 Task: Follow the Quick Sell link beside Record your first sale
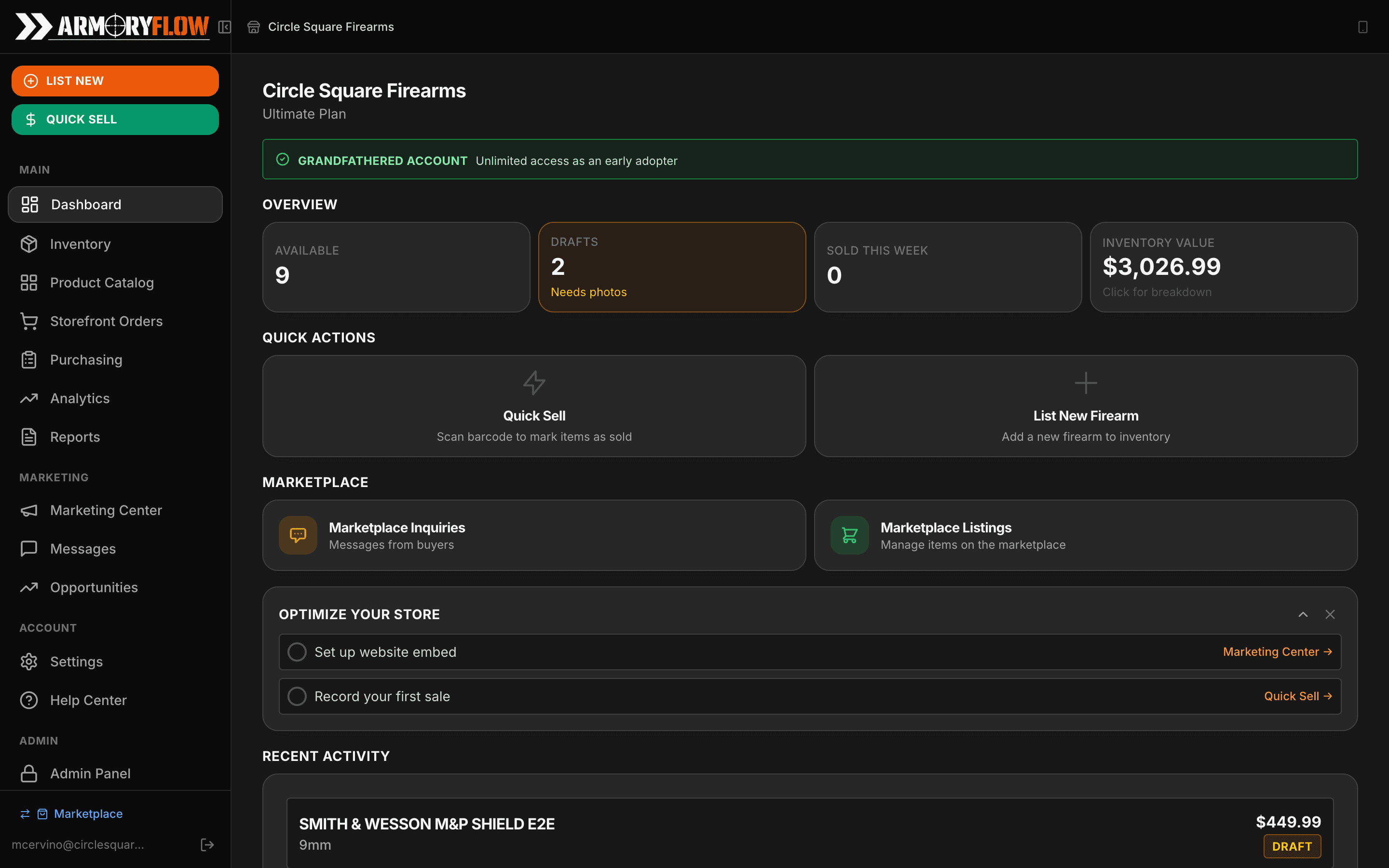1298,696
